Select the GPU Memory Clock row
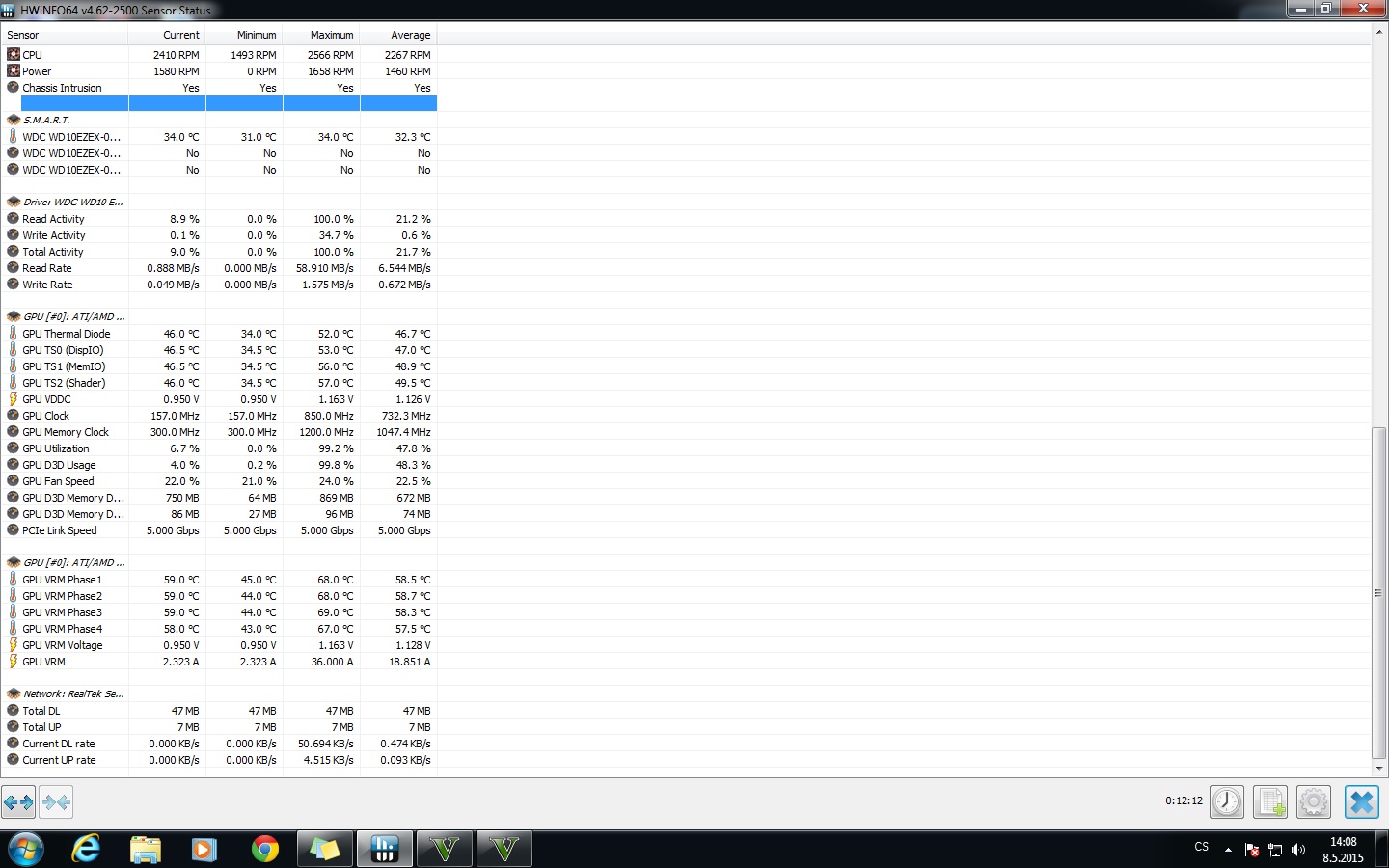This screenshot has width=1389, height=868. coord(219,432)
